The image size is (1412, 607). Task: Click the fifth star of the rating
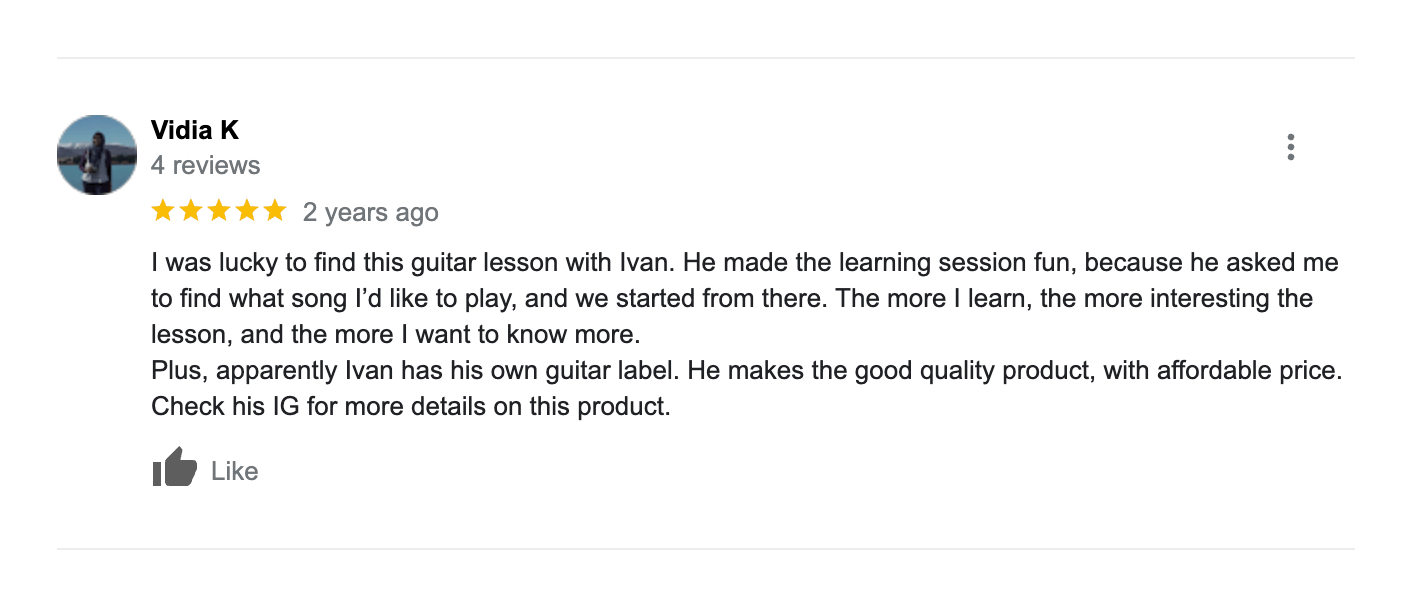point(275,210)
